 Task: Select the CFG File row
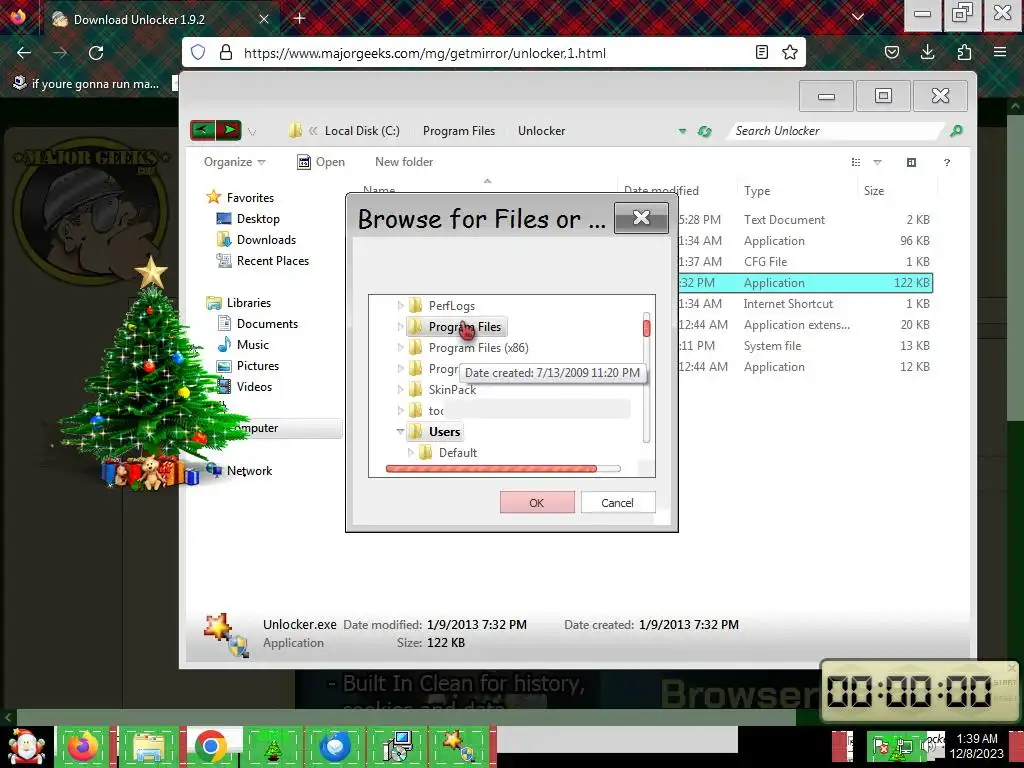pos(805,261)
